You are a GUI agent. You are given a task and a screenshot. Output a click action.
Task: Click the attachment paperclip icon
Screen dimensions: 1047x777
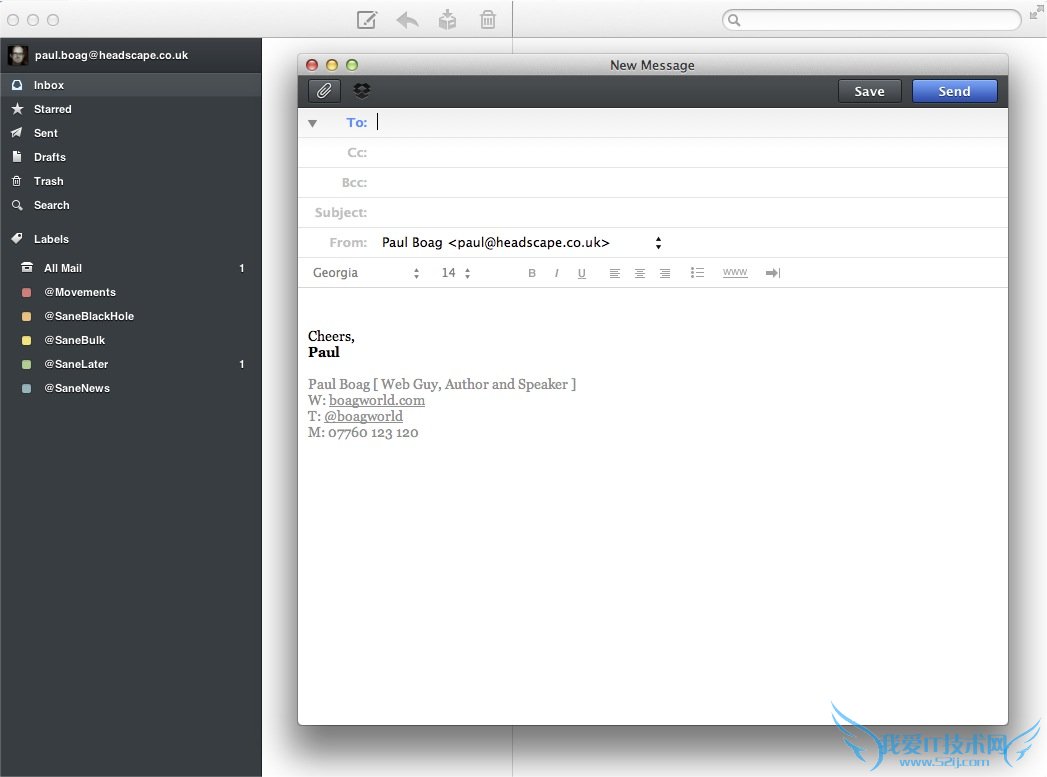tap(323, 91)
